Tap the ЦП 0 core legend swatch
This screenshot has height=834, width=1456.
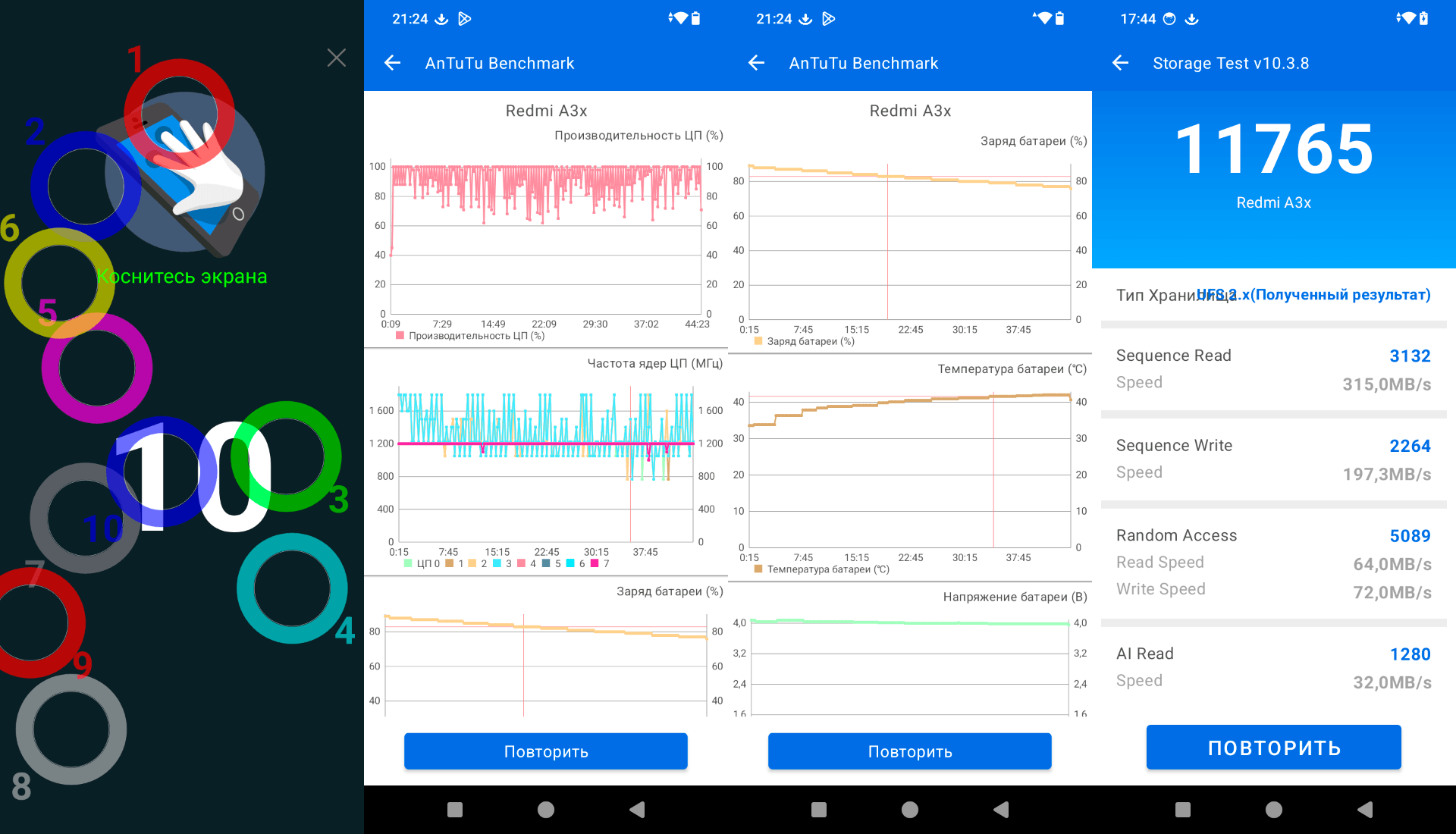coord(409,563)
